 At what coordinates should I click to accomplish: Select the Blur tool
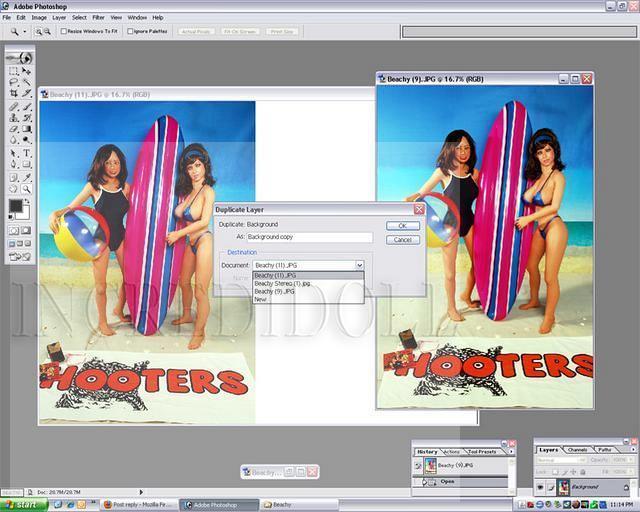click(x=13, y=140)
